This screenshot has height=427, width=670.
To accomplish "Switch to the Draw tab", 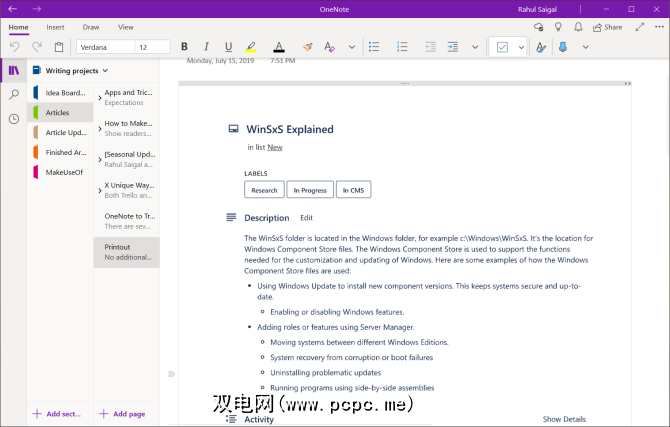I will coord(91,27).
